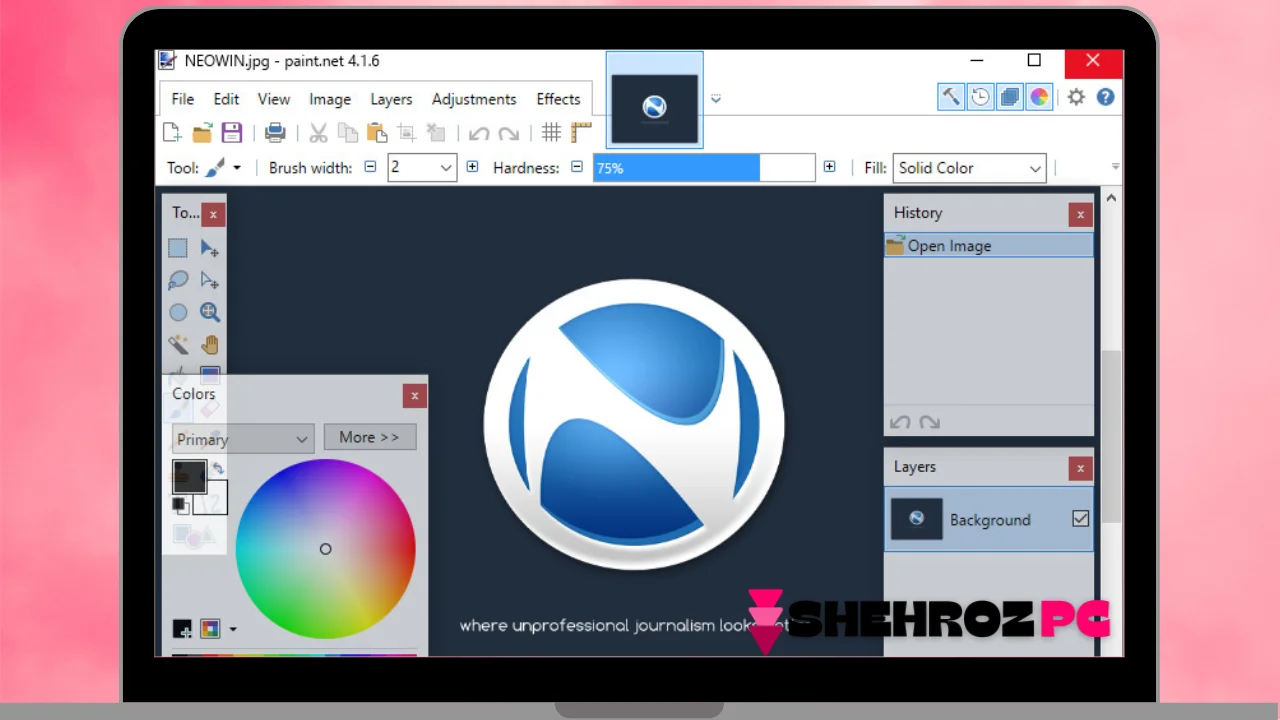Decrease brush width with minus

370,167
